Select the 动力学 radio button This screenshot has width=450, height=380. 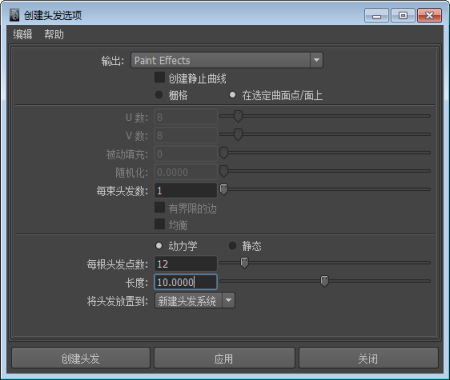pos(159,246)
